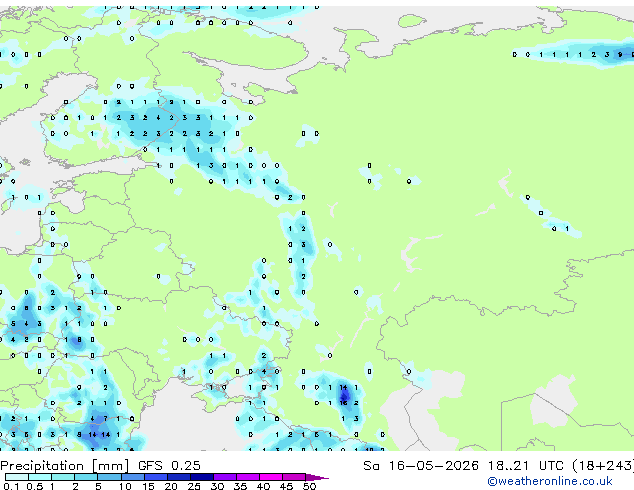Click the legend label '45'

pyautogui.click(x=286, y=486)
